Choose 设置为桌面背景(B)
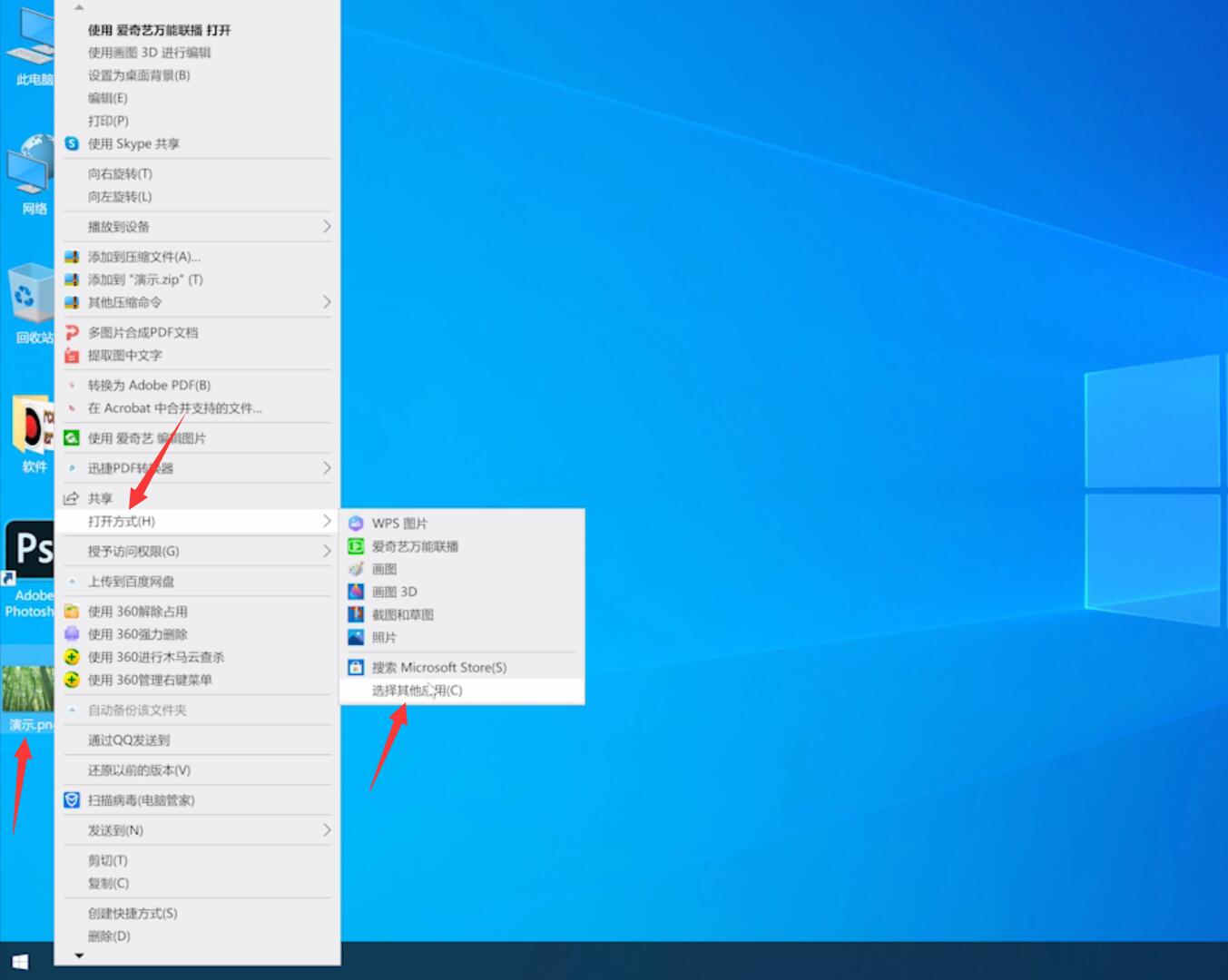1228x980 pixels. click(x=139, y=75)
